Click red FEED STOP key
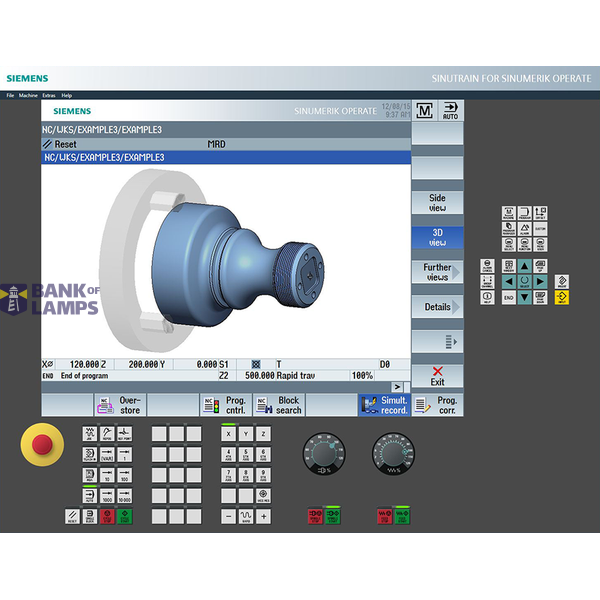Image resolution: width=600 pixels, height=600 pixels. coord(385,516)
